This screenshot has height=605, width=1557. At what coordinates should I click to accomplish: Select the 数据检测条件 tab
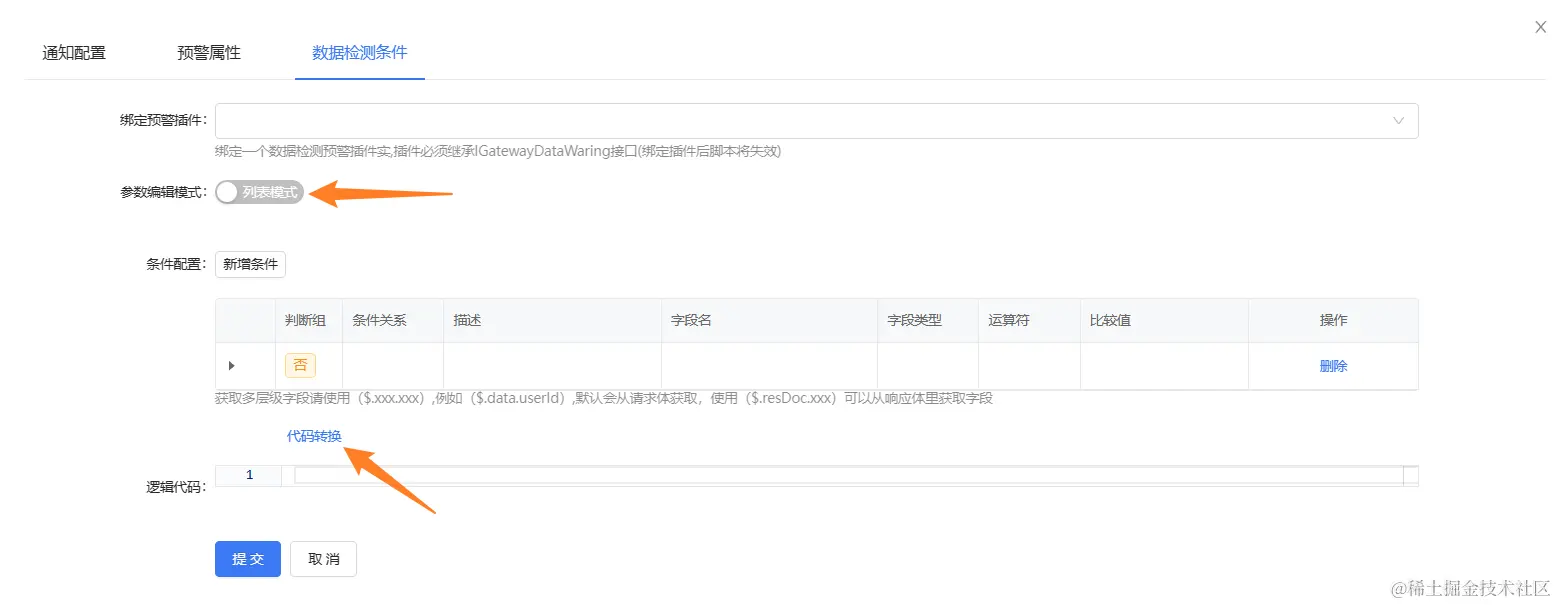[x=360, y=52]
